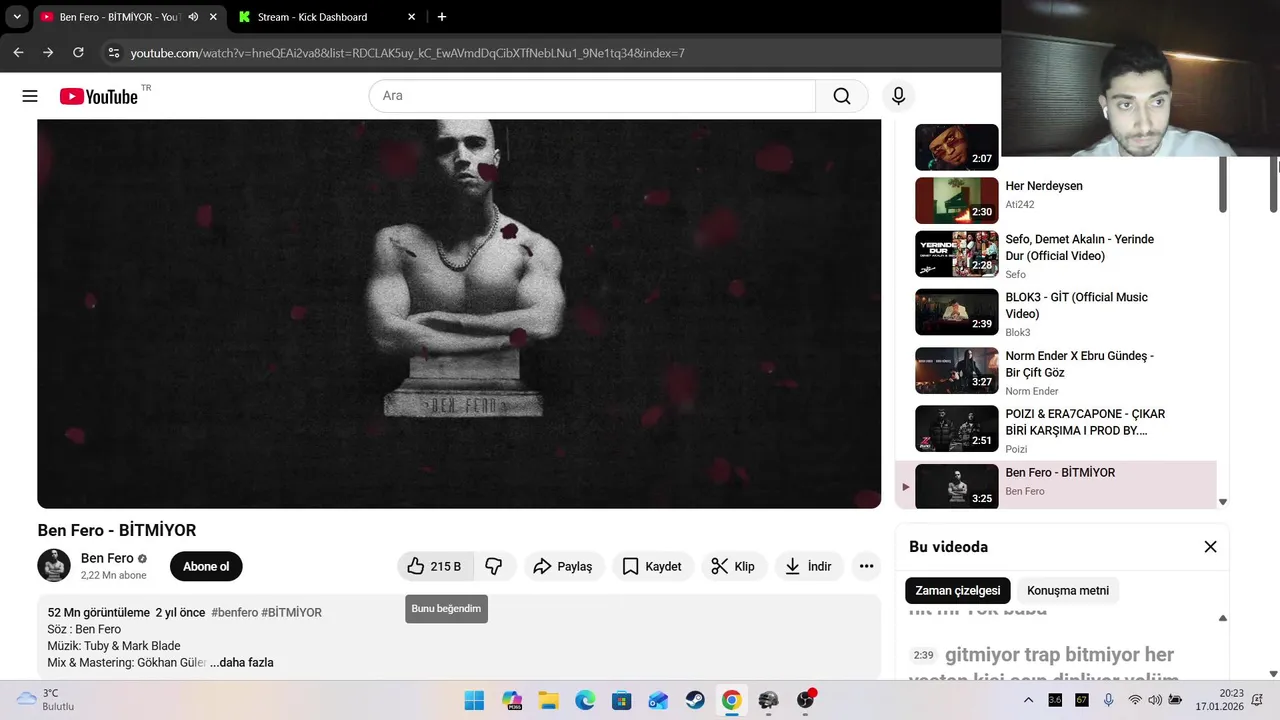Viewport: 1280px width, 720px height.
Task: Play BLOK3 - GİT playlist thumbnail
Action: (957, 312)
